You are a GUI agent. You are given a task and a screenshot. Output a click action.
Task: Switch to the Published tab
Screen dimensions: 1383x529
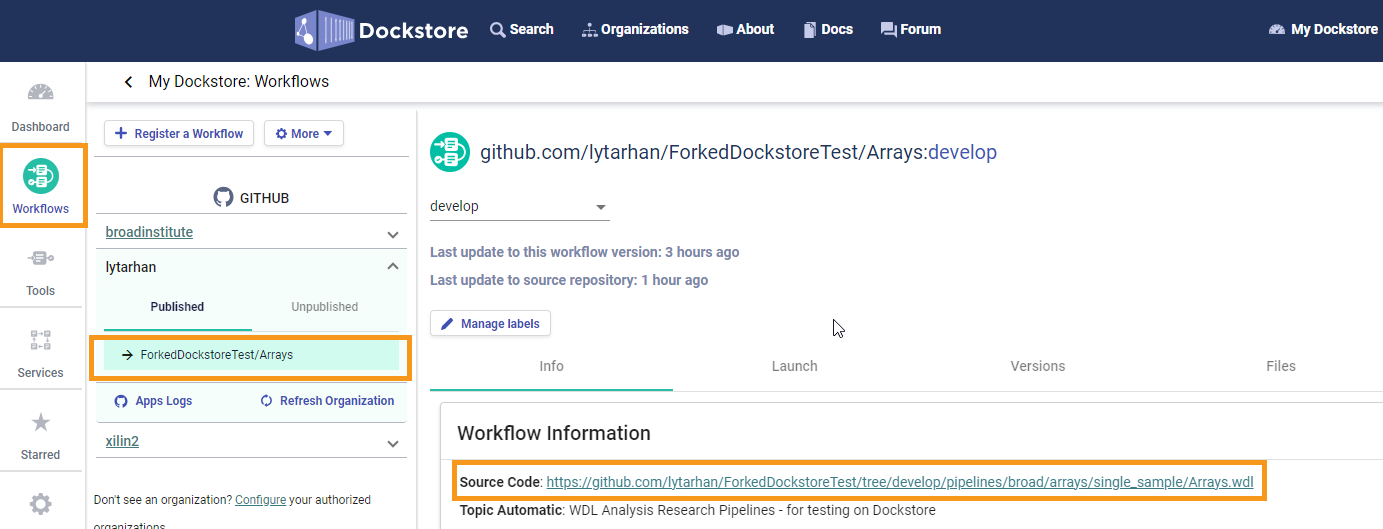point(178,307)
